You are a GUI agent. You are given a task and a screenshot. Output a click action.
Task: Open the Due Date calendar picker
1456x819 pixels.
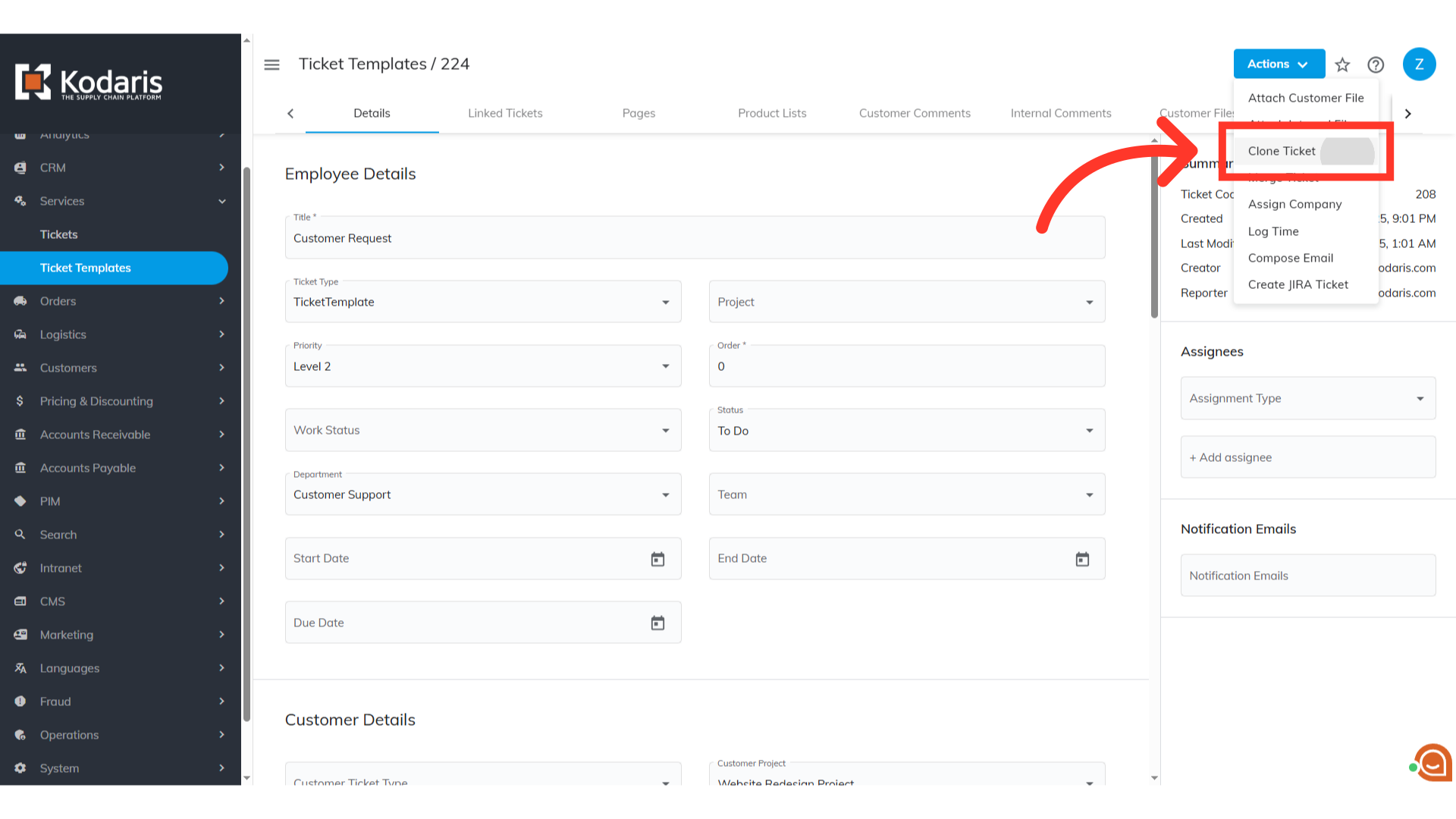[x=657, y=623]
